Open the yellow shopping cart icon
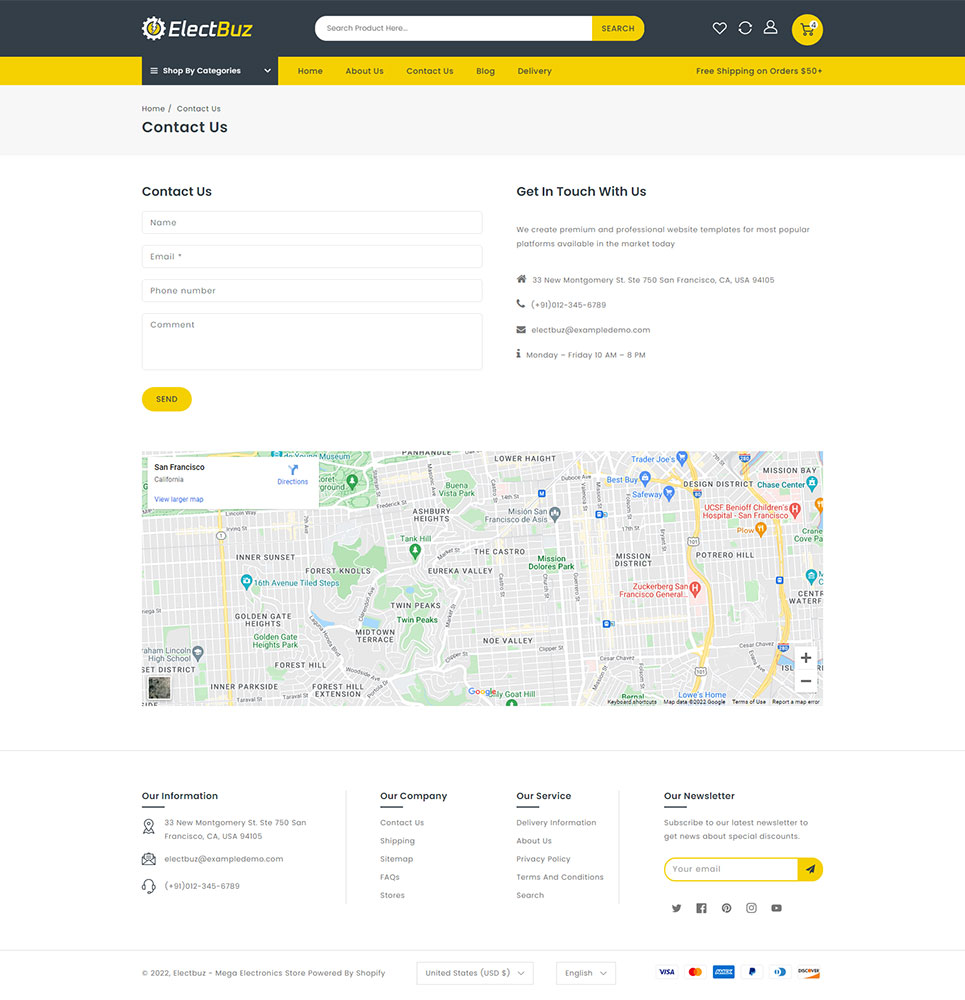This screenshot has width=965, height=1000. point(807,29)
